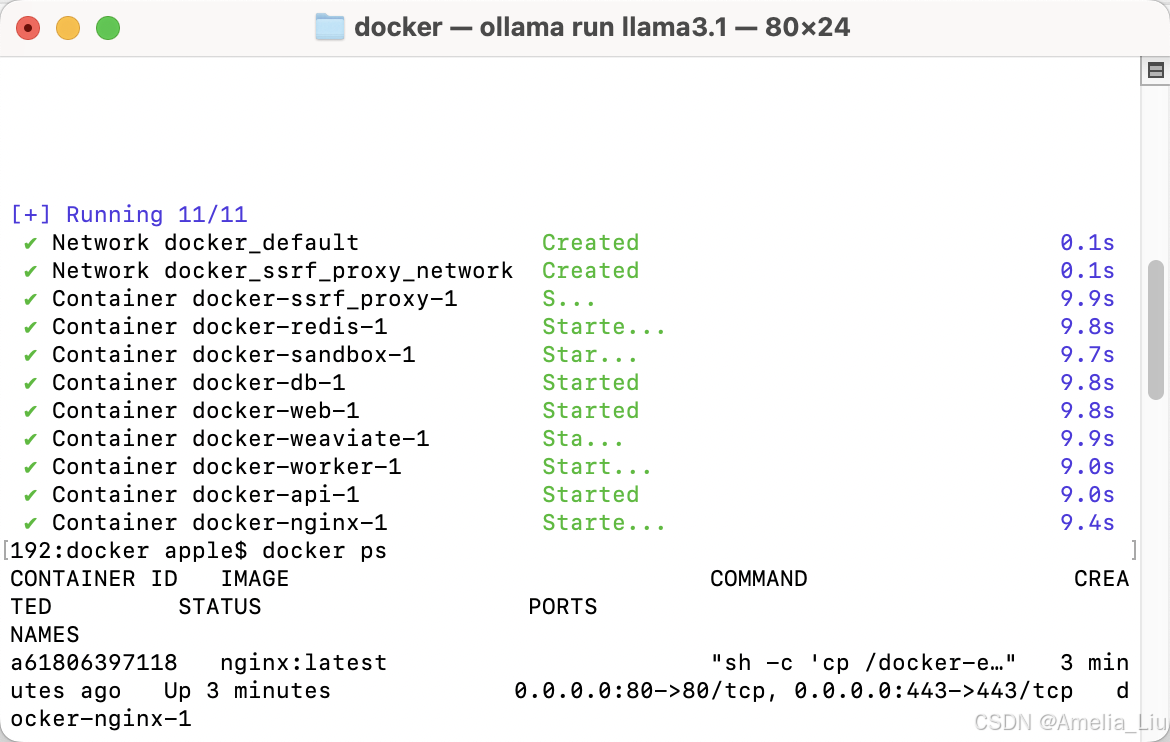Screen dimensions: 1170x742
Task: Click the green 'Created' status for docker_default
Action: 590,243
